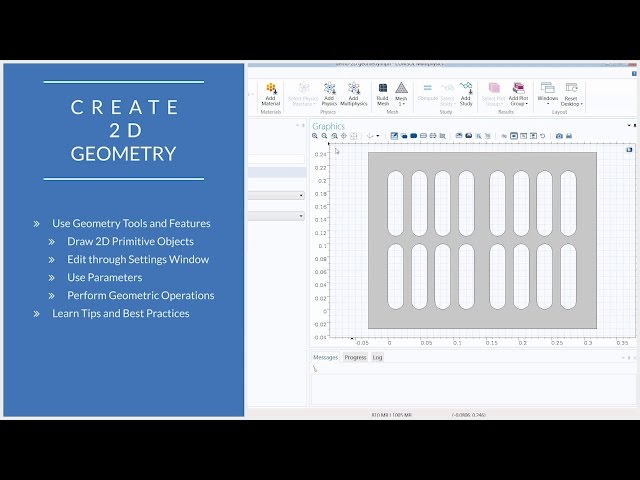This screenshot has width=640, height=480.
Task: Open the Reset Desktop dropdown
Action: click(x=571, y=94)
